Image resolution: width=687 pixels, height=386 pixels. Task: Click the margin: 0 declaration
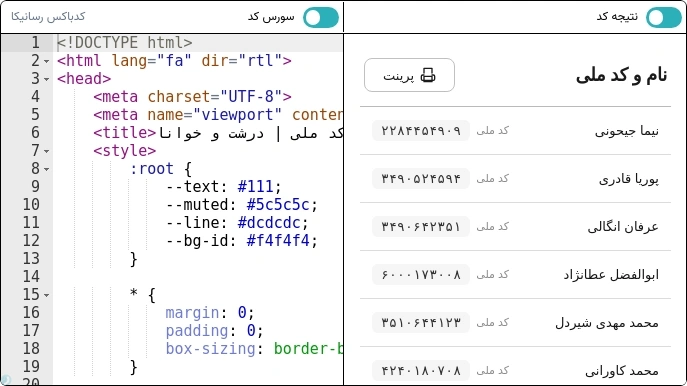click(210, 313)
